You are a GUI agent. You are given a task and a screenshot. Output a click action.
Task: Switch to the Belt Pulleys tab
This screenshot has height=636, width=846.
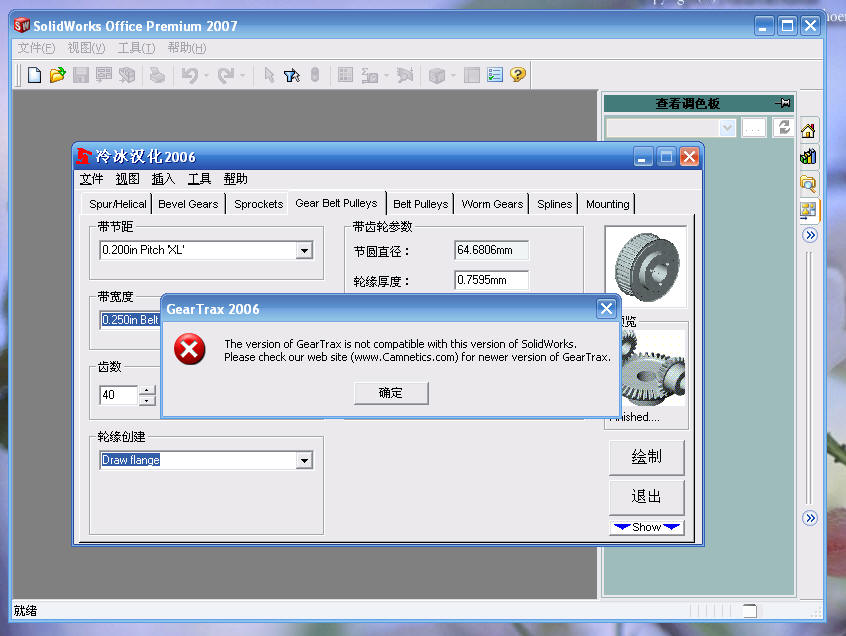[420, 204]
